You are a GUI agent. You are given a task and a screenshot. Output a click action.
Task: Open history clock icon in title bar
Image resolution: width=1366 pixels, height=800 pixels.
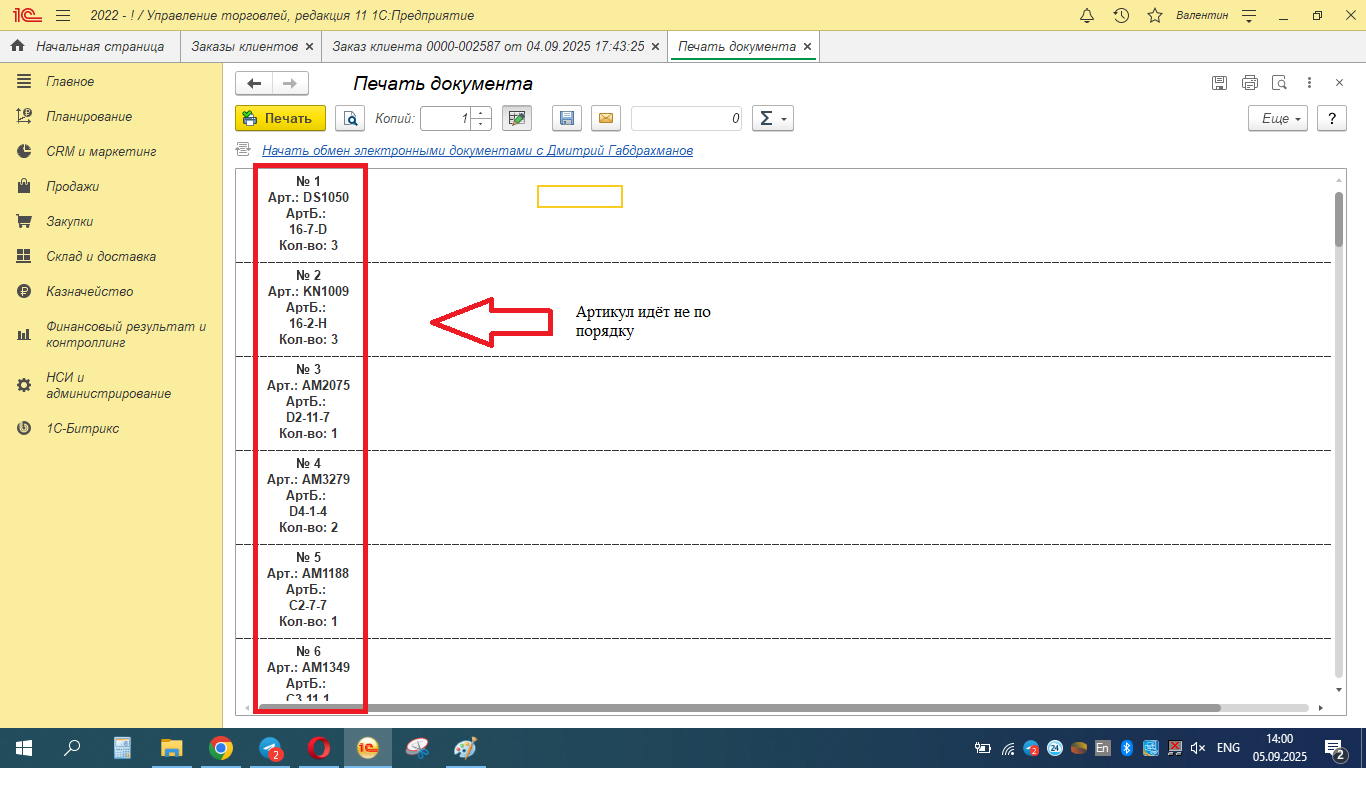coord(1121,15)
